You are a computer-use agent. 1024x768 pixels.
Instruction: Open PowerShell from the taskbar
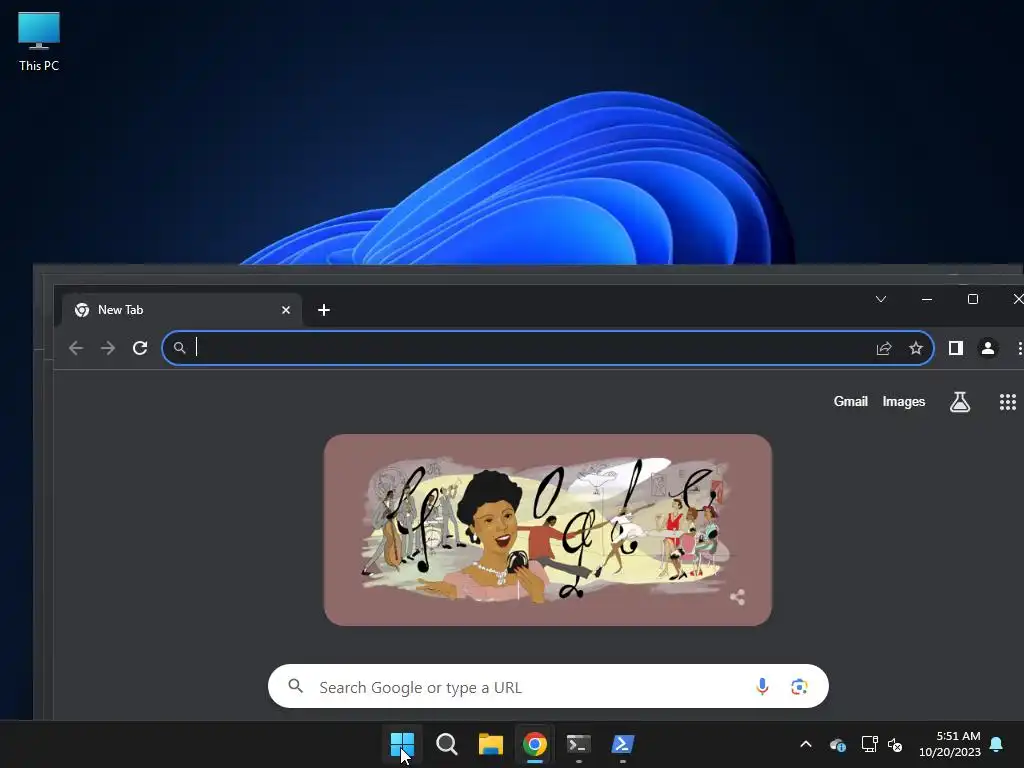point(622,744)
